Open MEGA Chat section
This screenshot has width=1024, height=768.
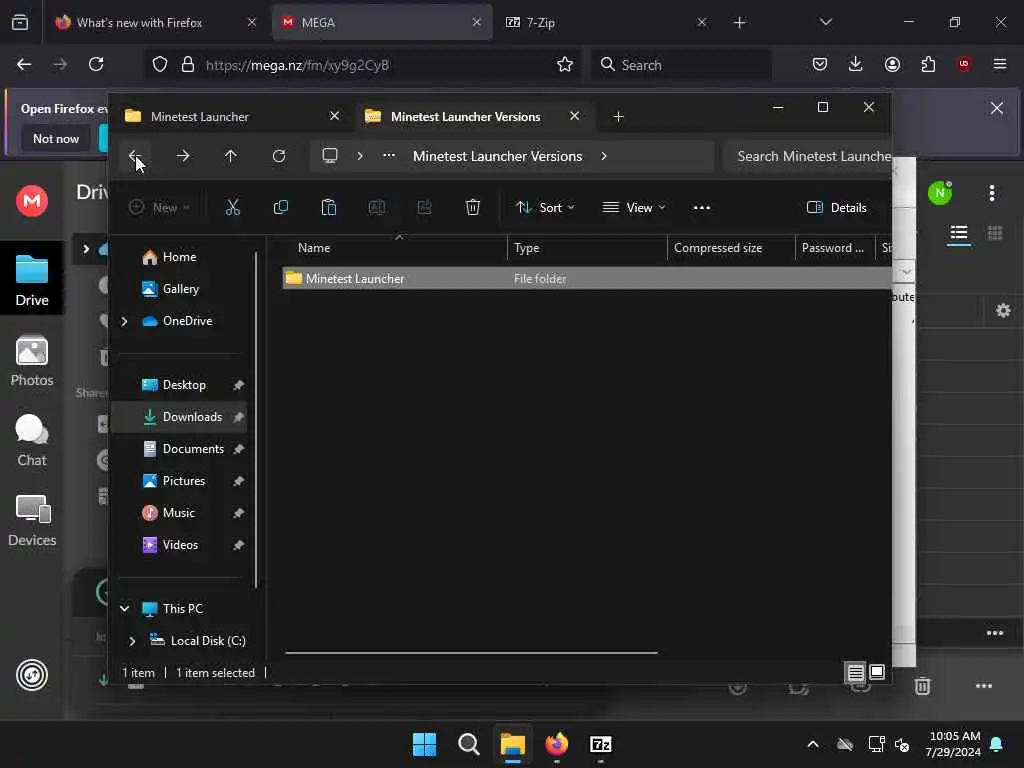tap(32, 441)
